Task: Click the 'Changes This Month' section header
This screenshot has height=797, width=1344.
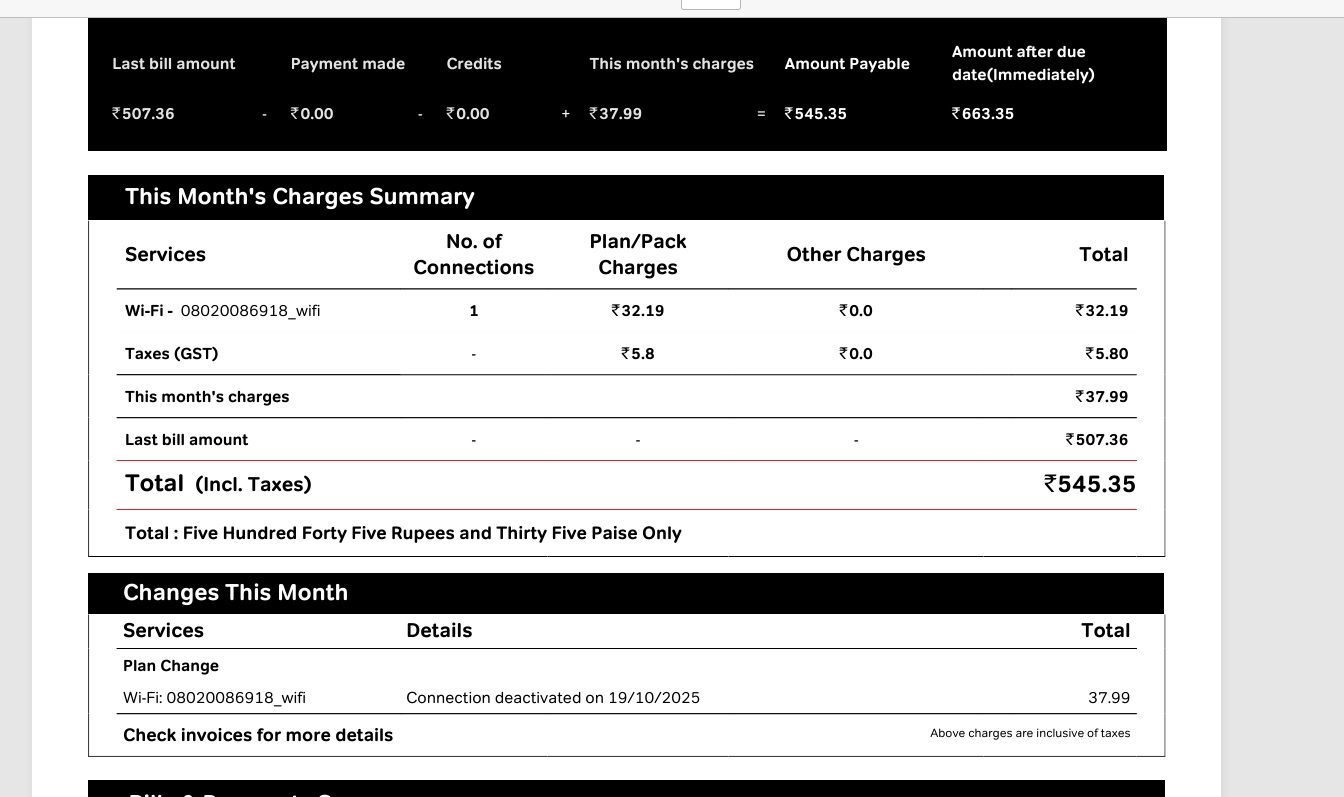Action: (x=235, y=593)
